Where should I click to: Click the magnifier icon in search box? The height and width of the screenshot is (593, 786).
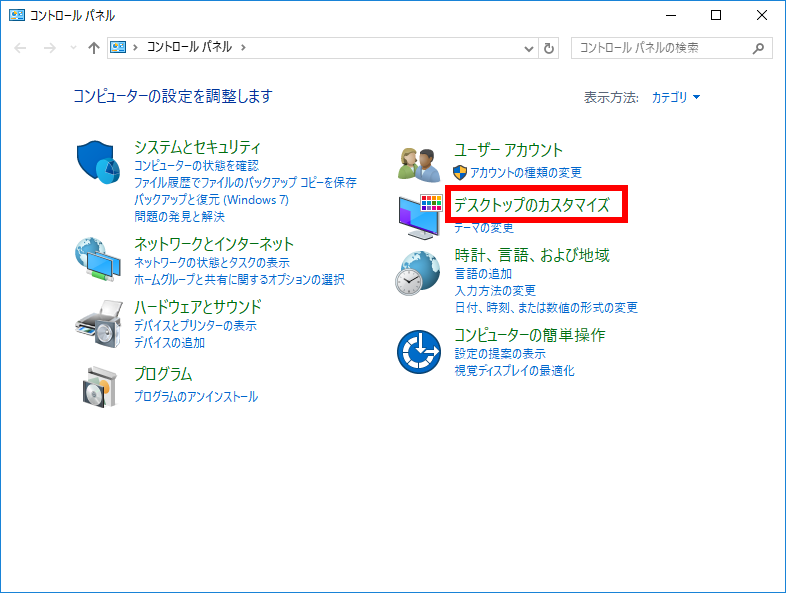758,48
